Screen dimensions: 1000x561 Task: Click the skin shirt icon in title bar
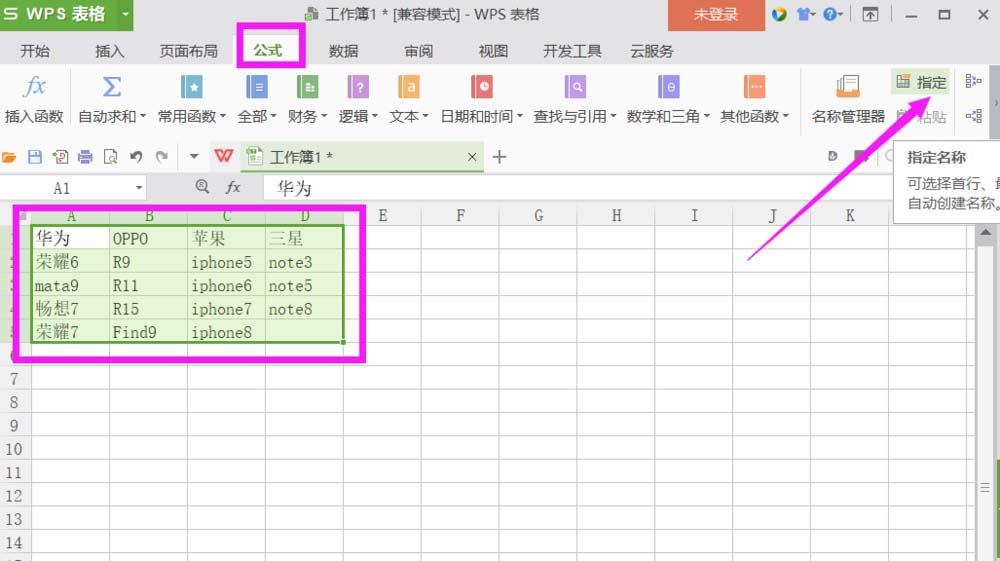coord(804,14)
